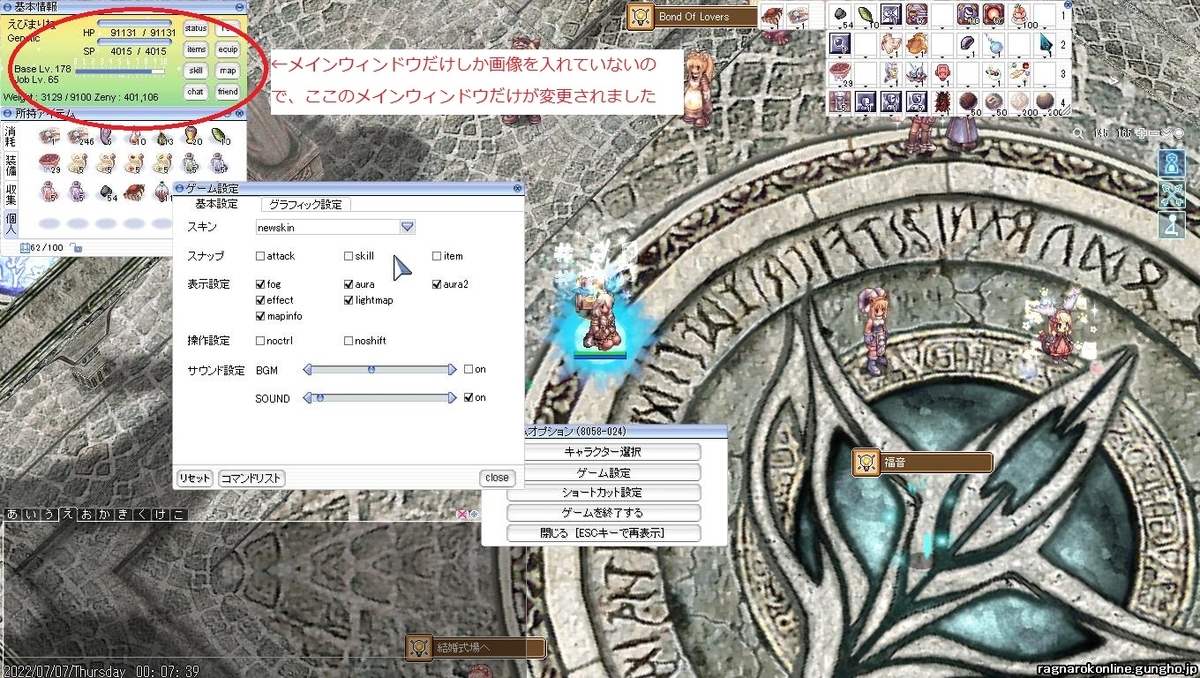The height and width of the screenshot is (678, 1200).
Task: Click the crossed-arrows blue icon on right edge
Action: point(1172,194)
